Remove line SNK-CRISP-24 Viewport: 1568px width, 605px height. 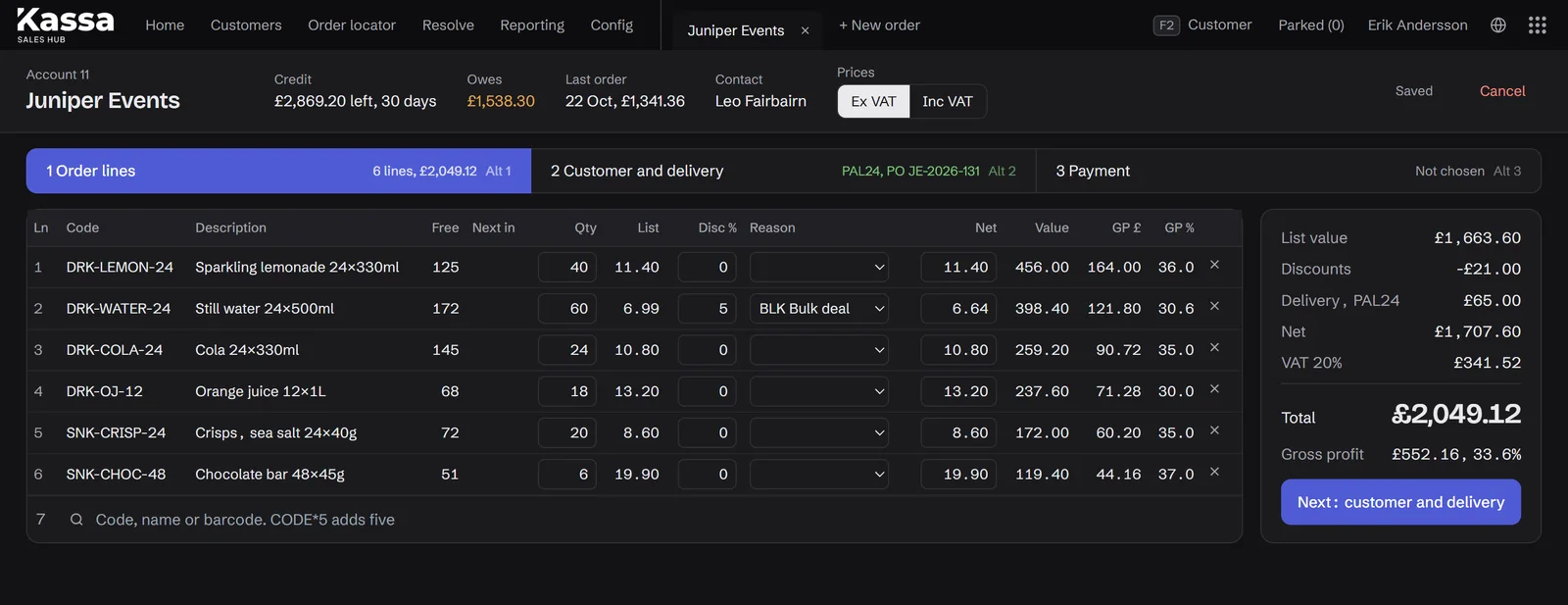[1214, 430]
